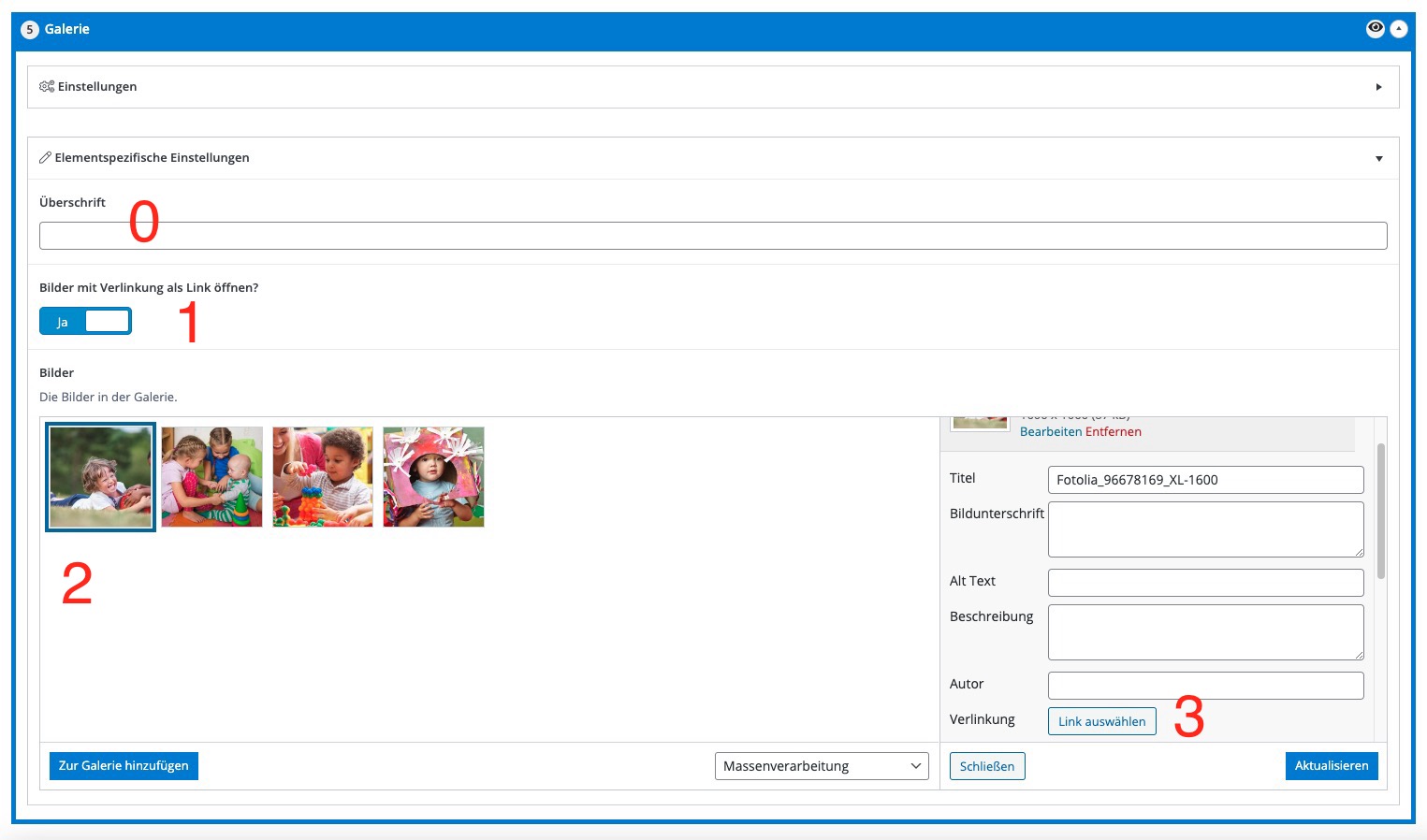Select the fourth thumbnail with flower frame
Viewport: 1427px width, 840px height.
click(x=434, y=477)
